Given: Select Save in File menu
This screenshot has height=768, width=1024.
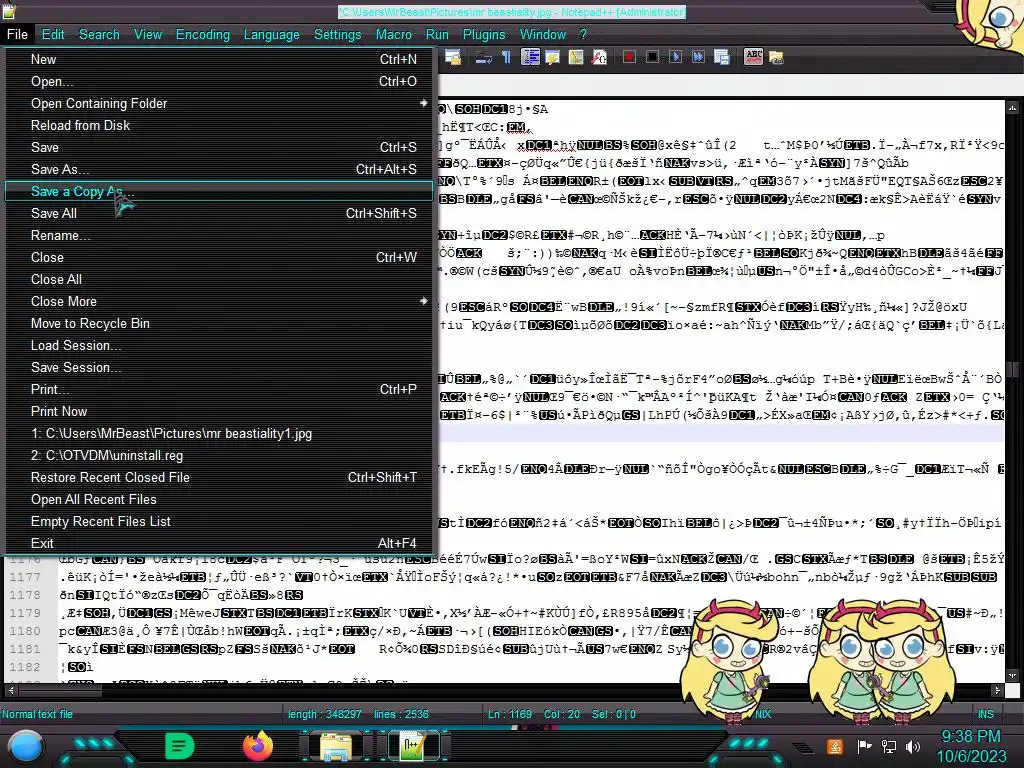Looking at the screenshot, I should point(219,148).
